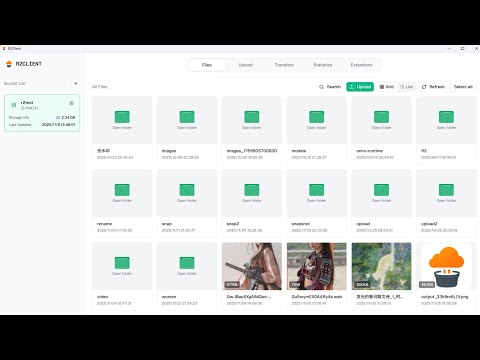
Task: Maximize the R2Client window
Action: click(x=463, y=49)
